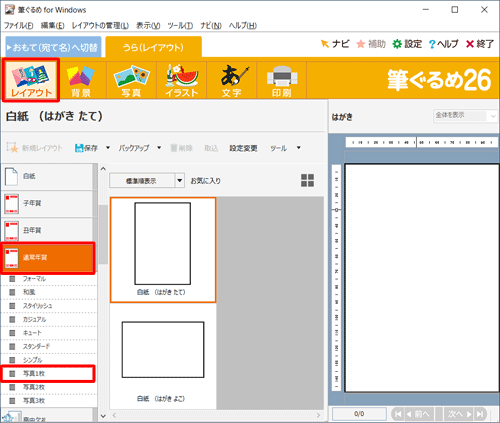The height and width of the screenshot is (423, 500).
Task: Click the category list scroll-up arrow
Action: pyautogui.click(x=103, y=169)
